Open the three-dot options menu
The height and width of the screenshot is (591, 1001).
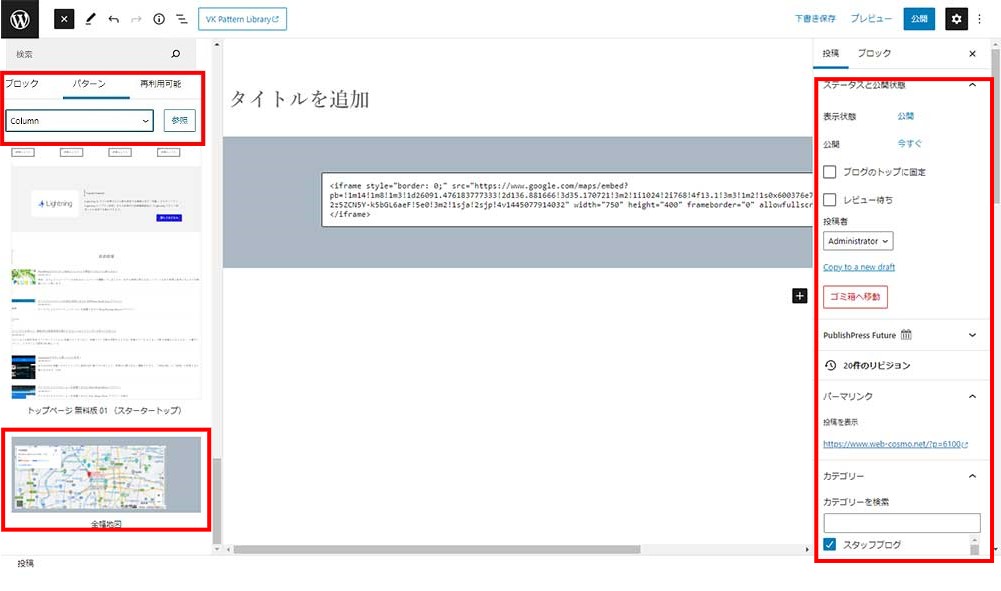(x=980, y=19)
